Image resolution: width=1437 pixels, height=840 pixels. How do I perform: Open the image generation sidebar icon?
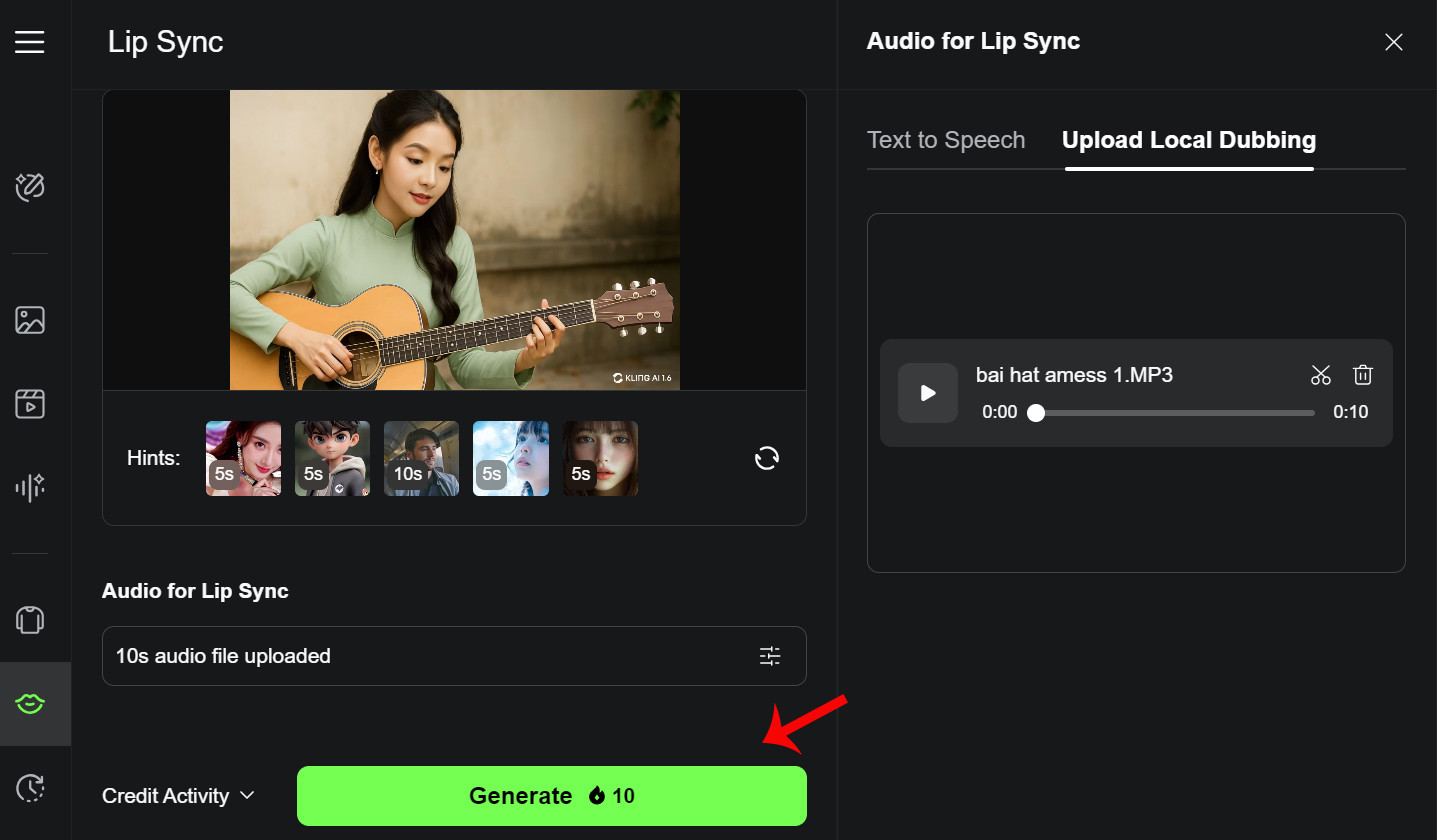click(x=30, y=320)
